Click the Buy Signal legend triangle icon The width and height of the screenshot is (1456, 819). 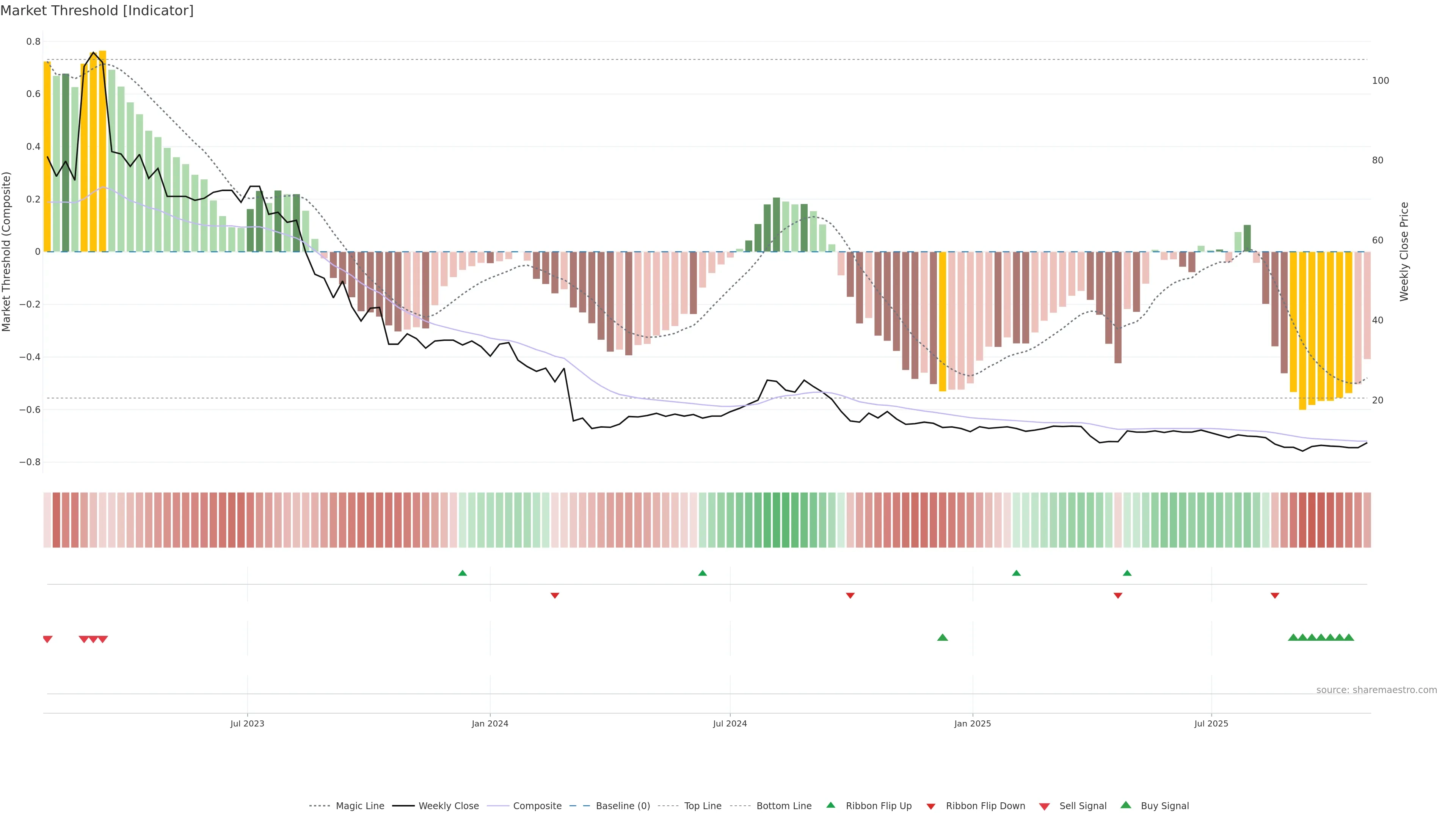click(1126, 805)
